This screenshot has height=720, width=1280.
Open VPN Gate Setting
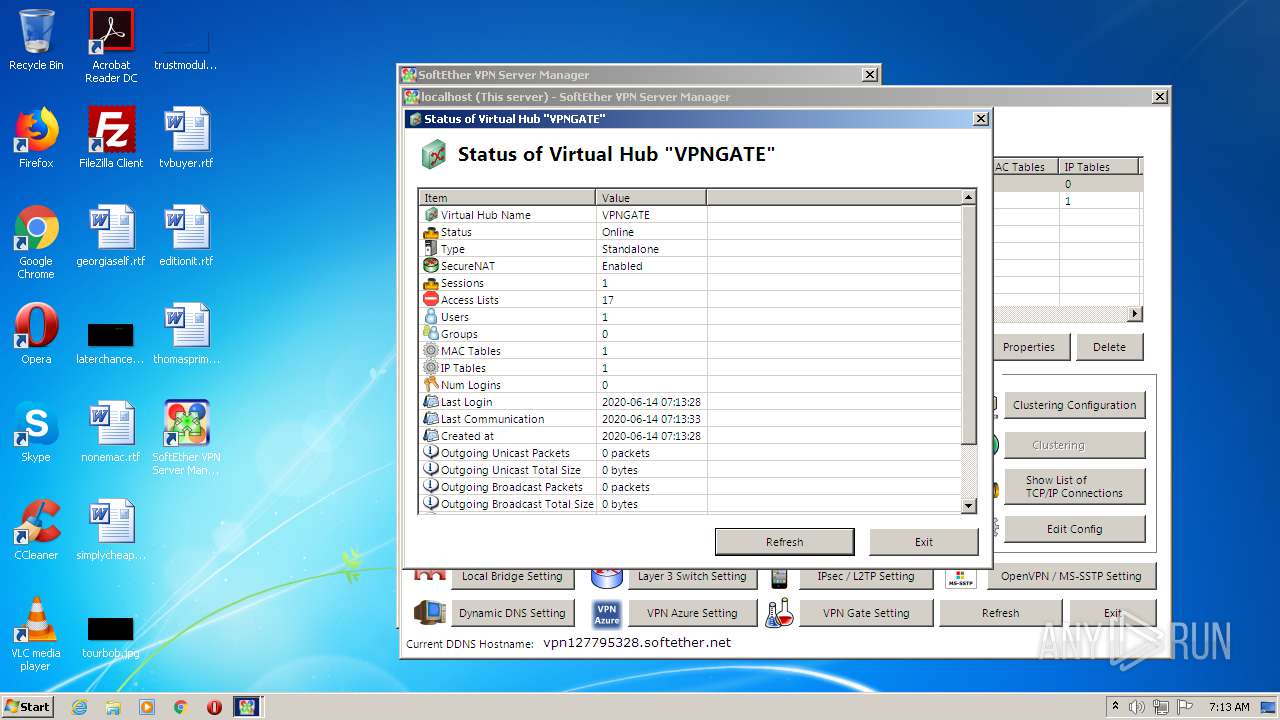[x=866, y=613]
